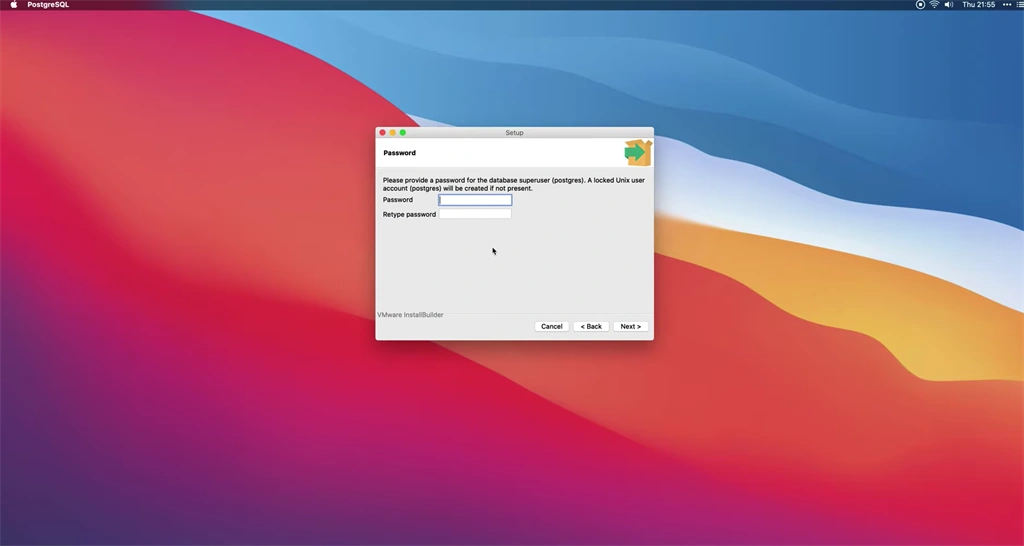
Task: Click the Password heading text
Action: [399, 153]
